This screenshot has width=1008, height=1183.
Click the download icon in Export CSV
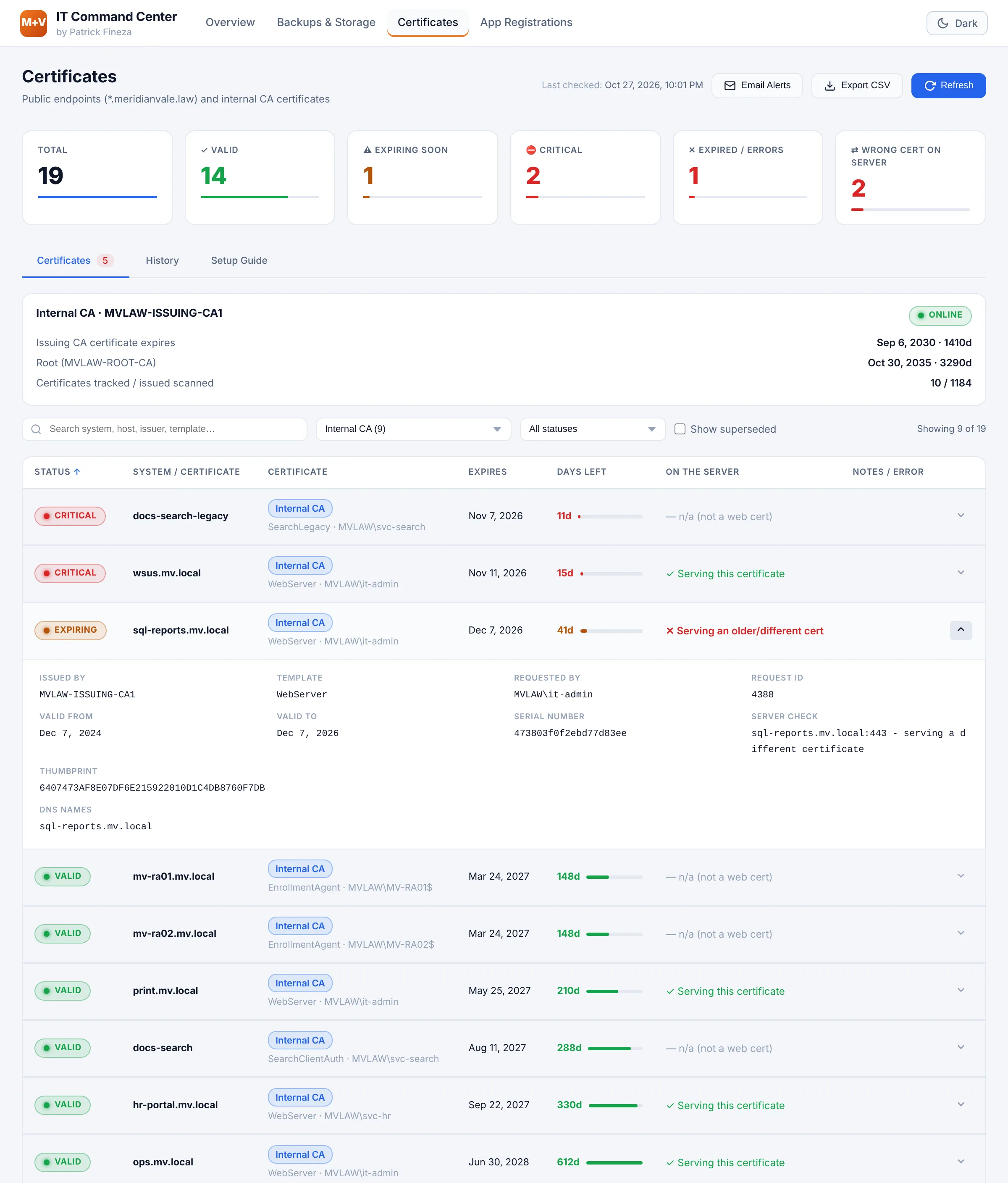830,86
